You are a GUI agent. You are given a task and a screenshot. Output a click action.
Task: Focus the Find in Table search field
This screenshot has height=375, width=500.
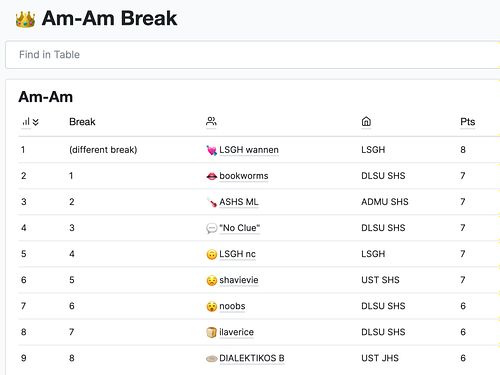[252, 55]
